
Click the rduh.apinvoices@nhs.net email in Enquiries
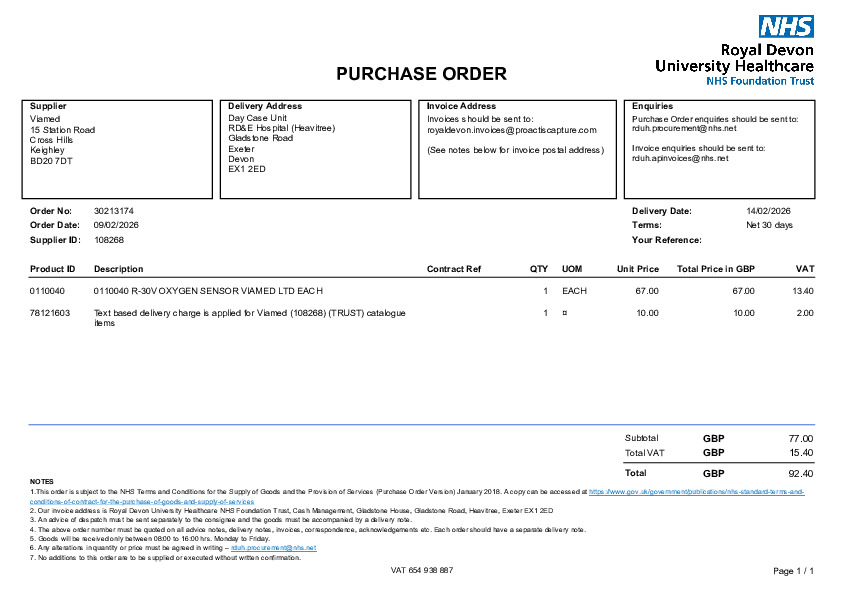[680, 158]
